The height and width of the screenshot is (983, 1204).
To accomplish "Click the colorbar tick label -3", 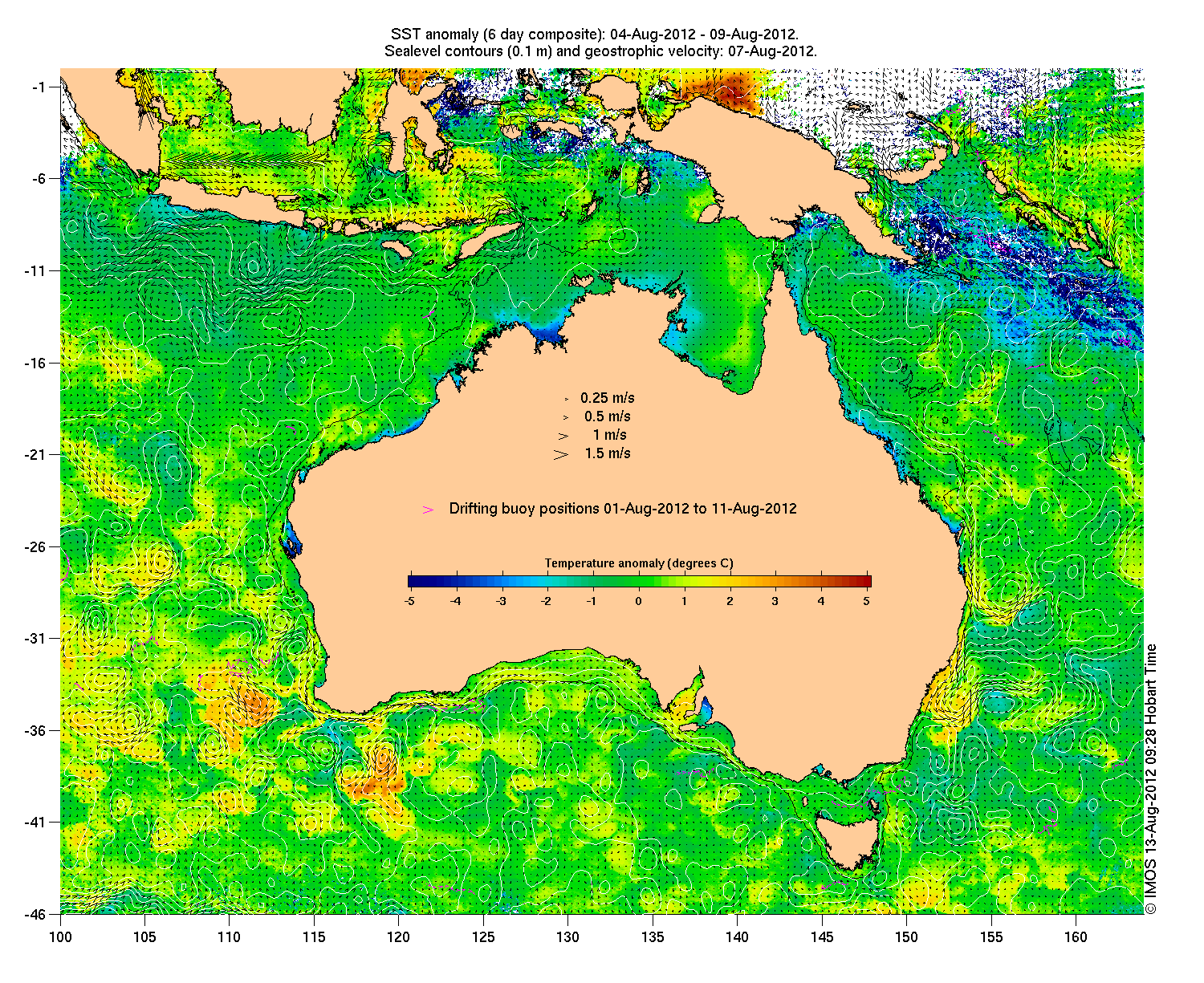I will (x=501, y=601).
